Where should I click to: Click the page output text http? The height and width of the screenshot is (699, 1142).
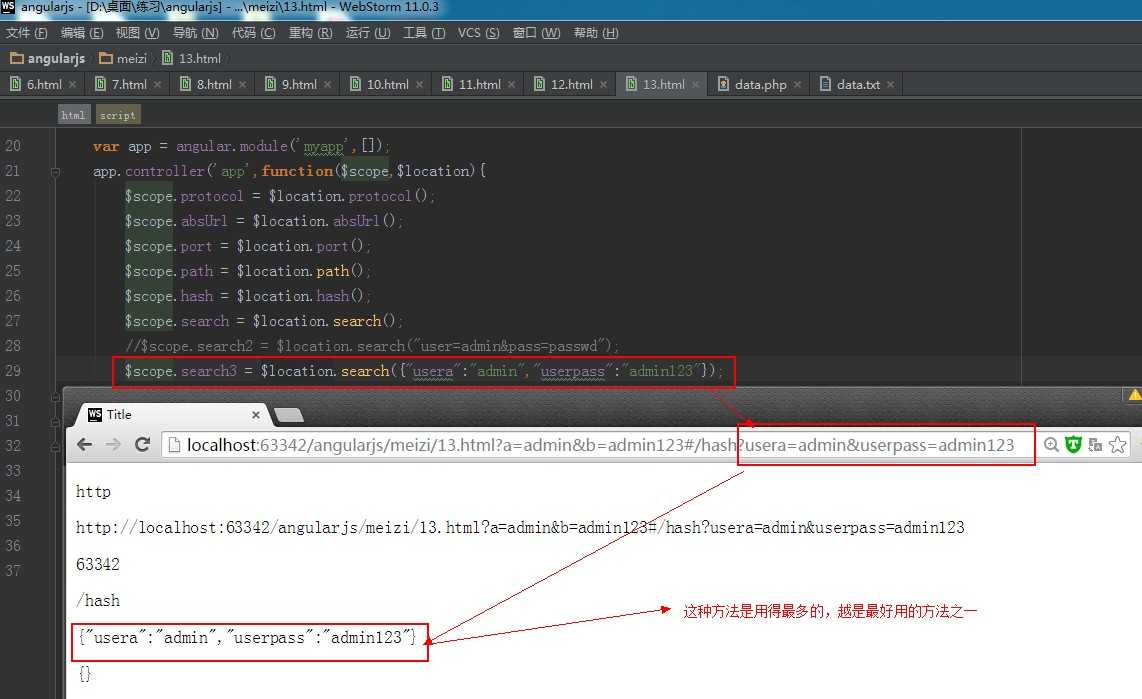coord(93,492)
